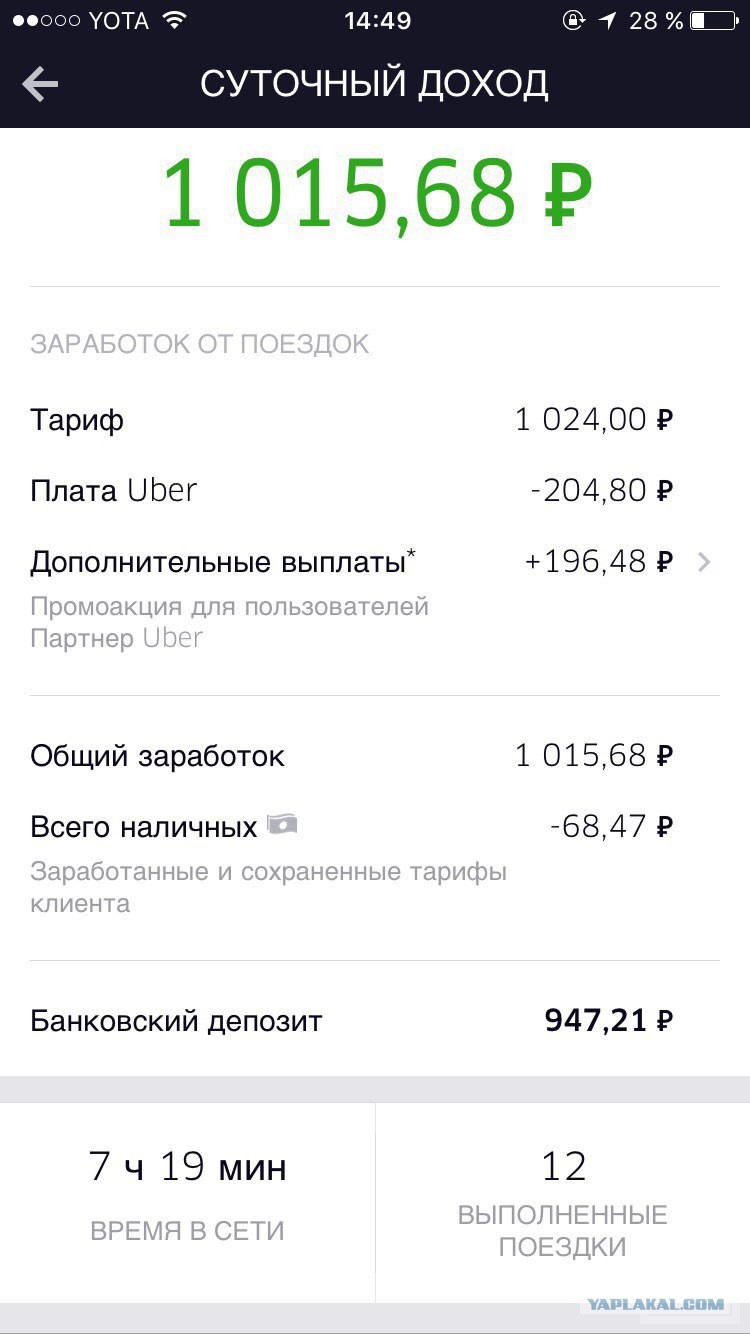
Task: Tap the Wi-Fi status icon
Action: pos(174,20)
